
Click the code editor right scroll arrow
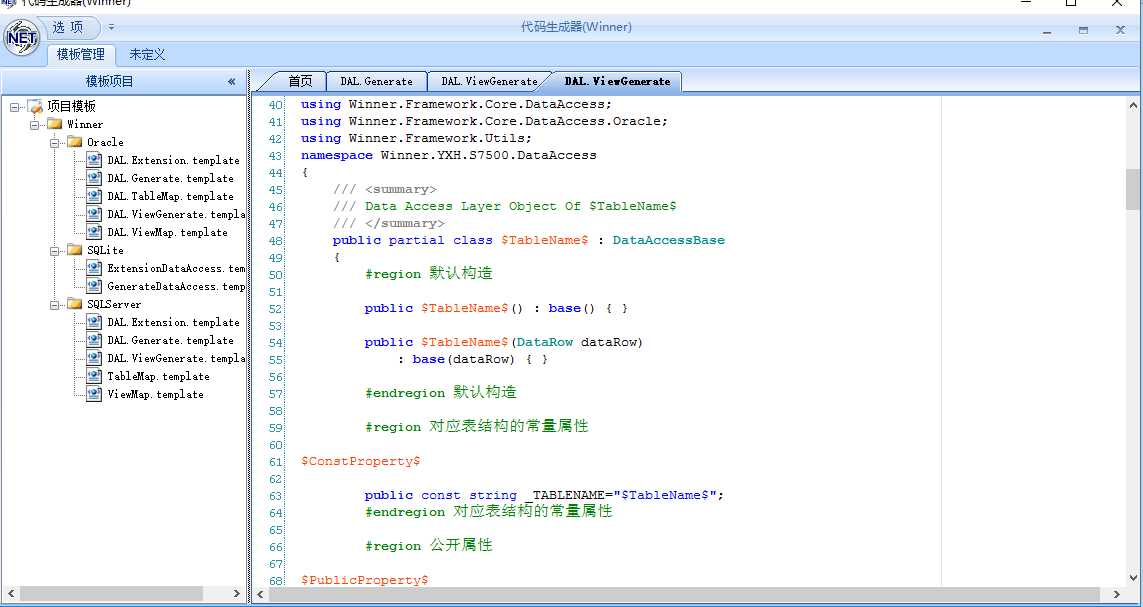coord(1117,595)
